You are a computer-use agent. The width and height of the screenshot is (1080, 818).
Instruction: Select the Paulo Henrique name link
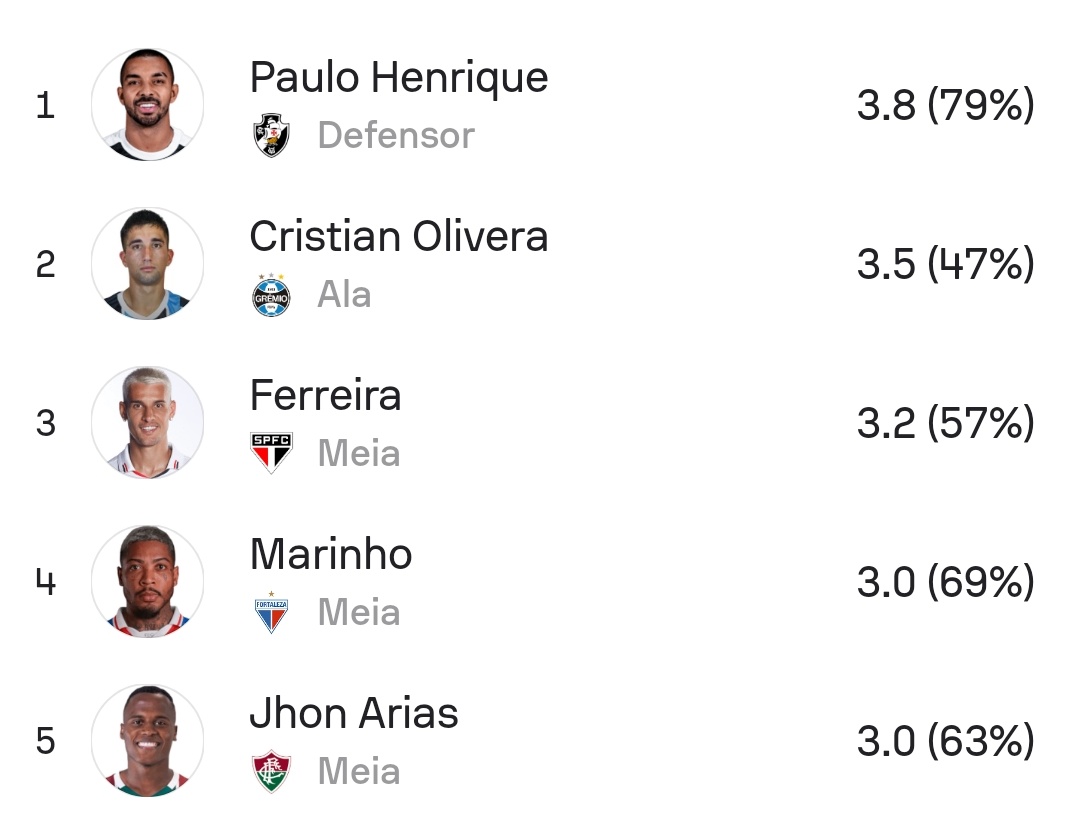coord(398,77)
